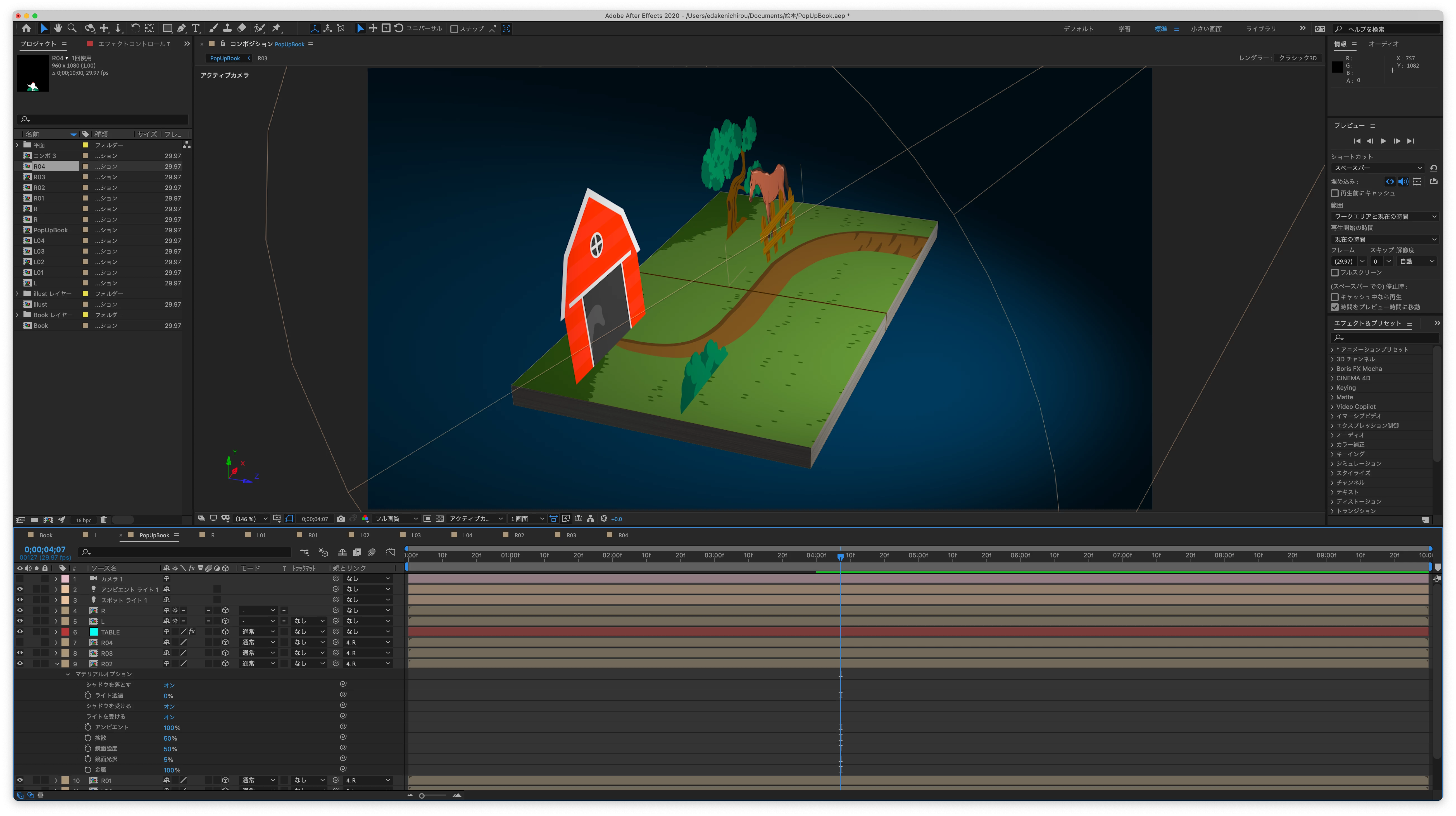Open the スペースバー shortcut dropdown

tap(1377, 168)
